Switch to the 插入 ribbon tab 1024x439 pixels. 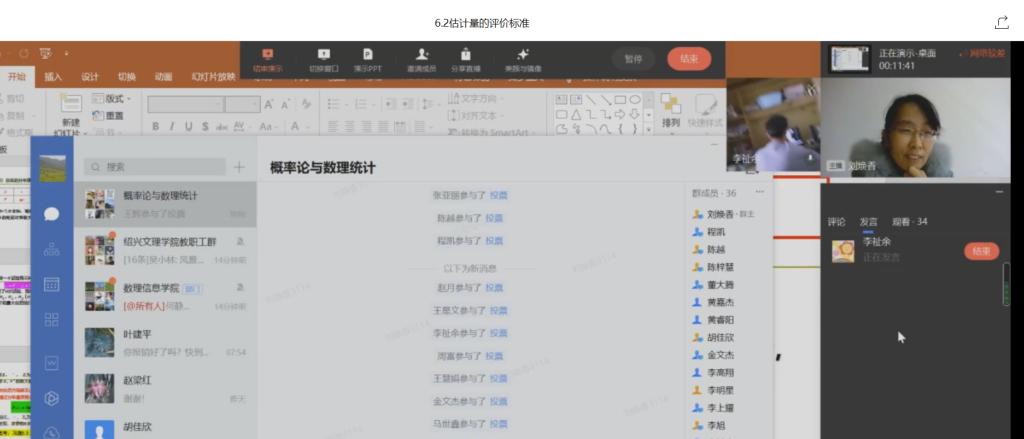(53, 77)
